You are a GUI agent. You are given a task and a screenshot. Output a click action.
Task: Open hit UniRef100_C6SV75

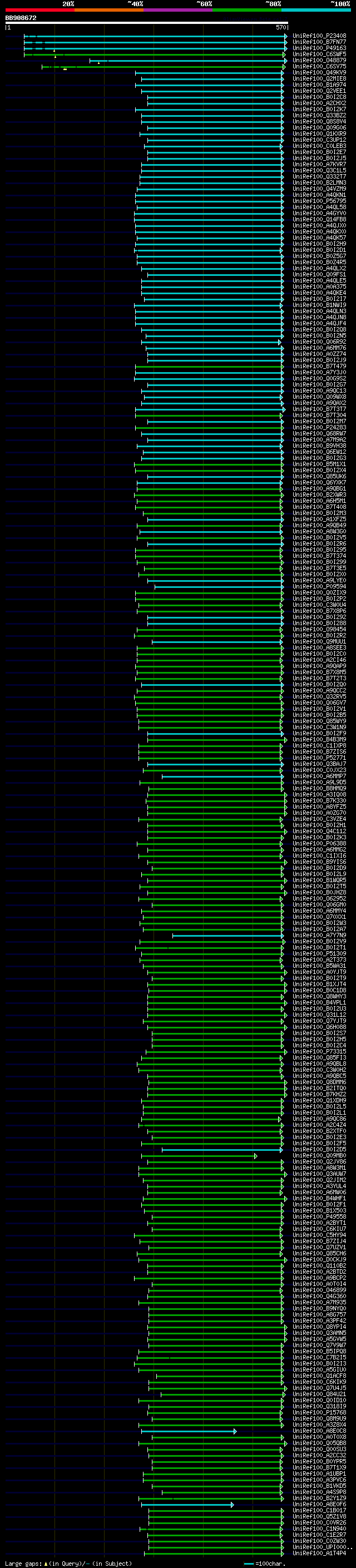coord(319,66)
